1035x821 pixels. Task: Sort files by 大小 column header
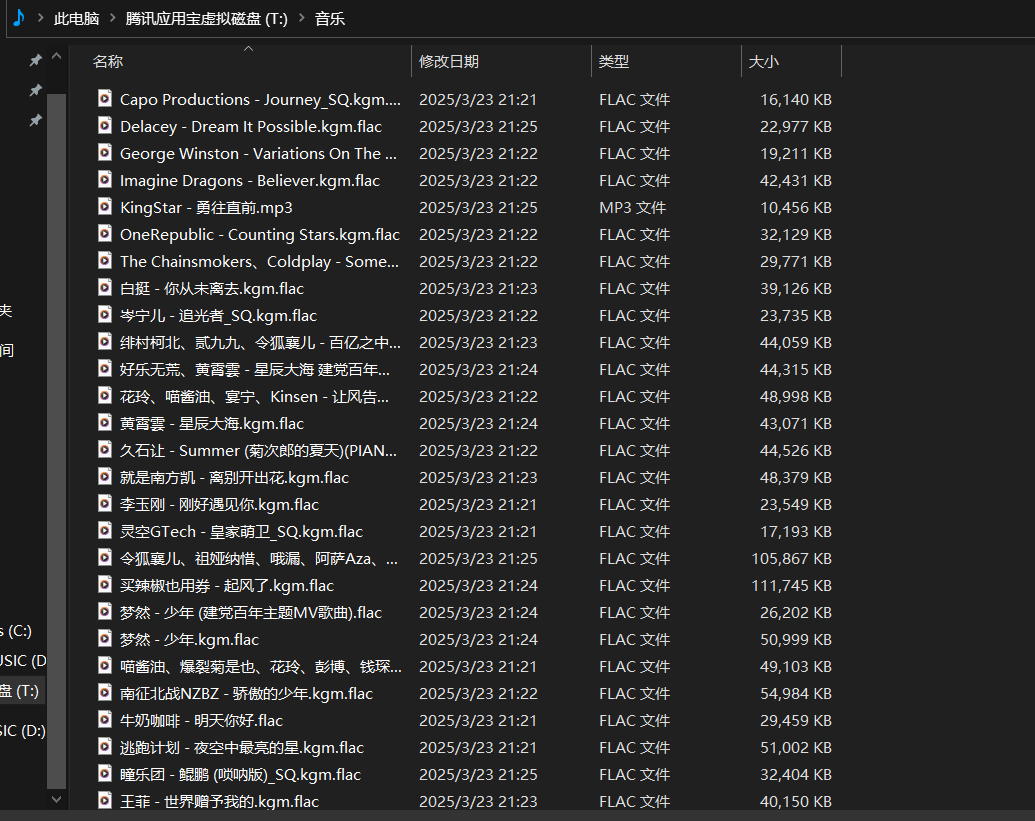pos(764,61)
